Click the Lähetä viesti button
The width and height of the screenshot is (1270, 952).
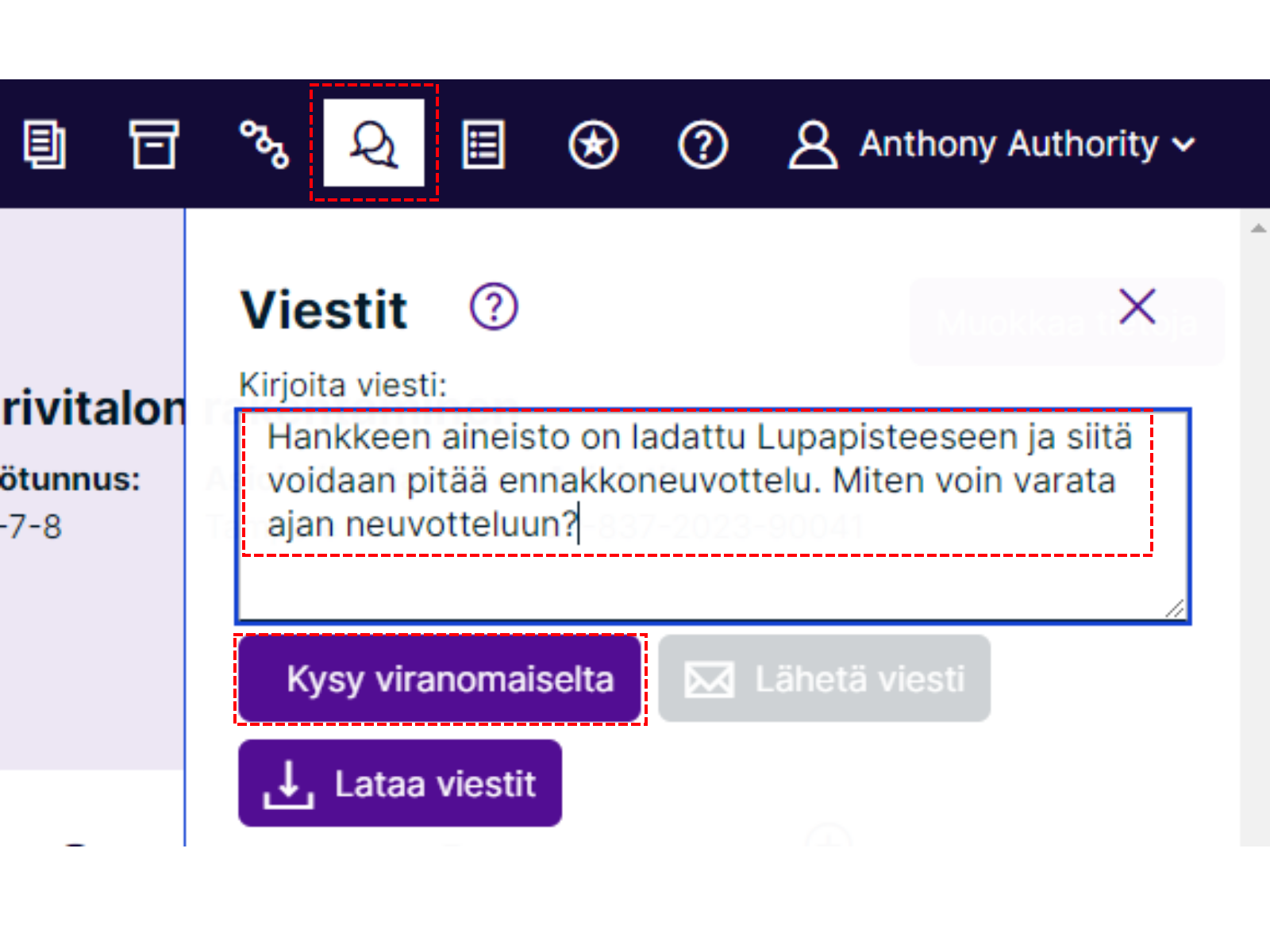[x=824, y=679]
